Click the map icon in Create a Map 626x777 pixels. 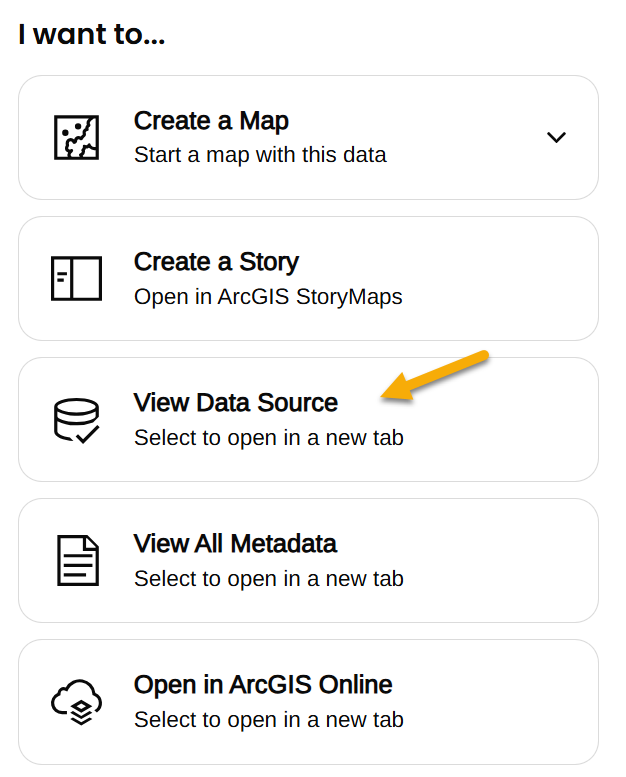coord(76,137)
